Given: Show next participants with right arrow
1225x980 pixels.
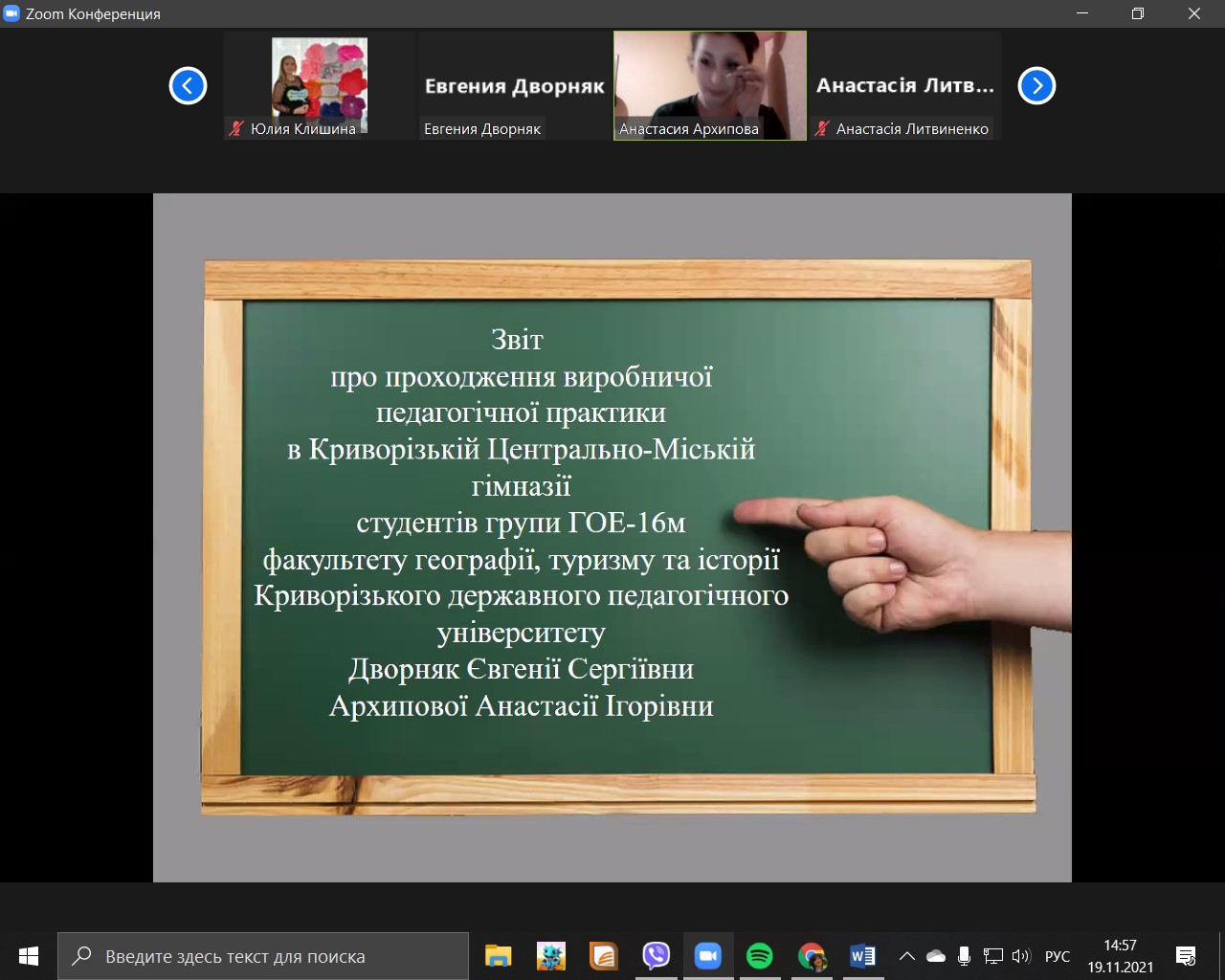Looking at the screenshot, I should [x=1036, y=86].
